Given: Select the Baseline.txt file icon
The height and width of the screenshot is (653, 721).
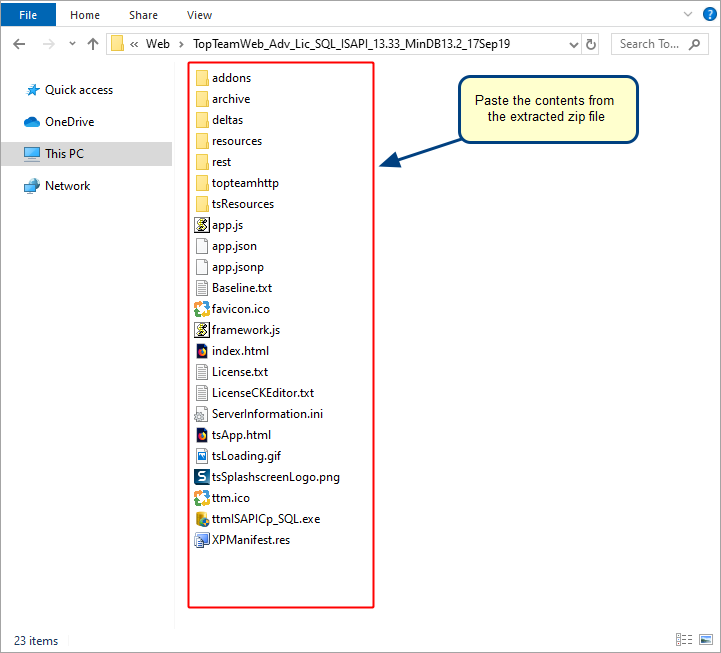Looking at the screenshot, I should [x=202, y=288].
